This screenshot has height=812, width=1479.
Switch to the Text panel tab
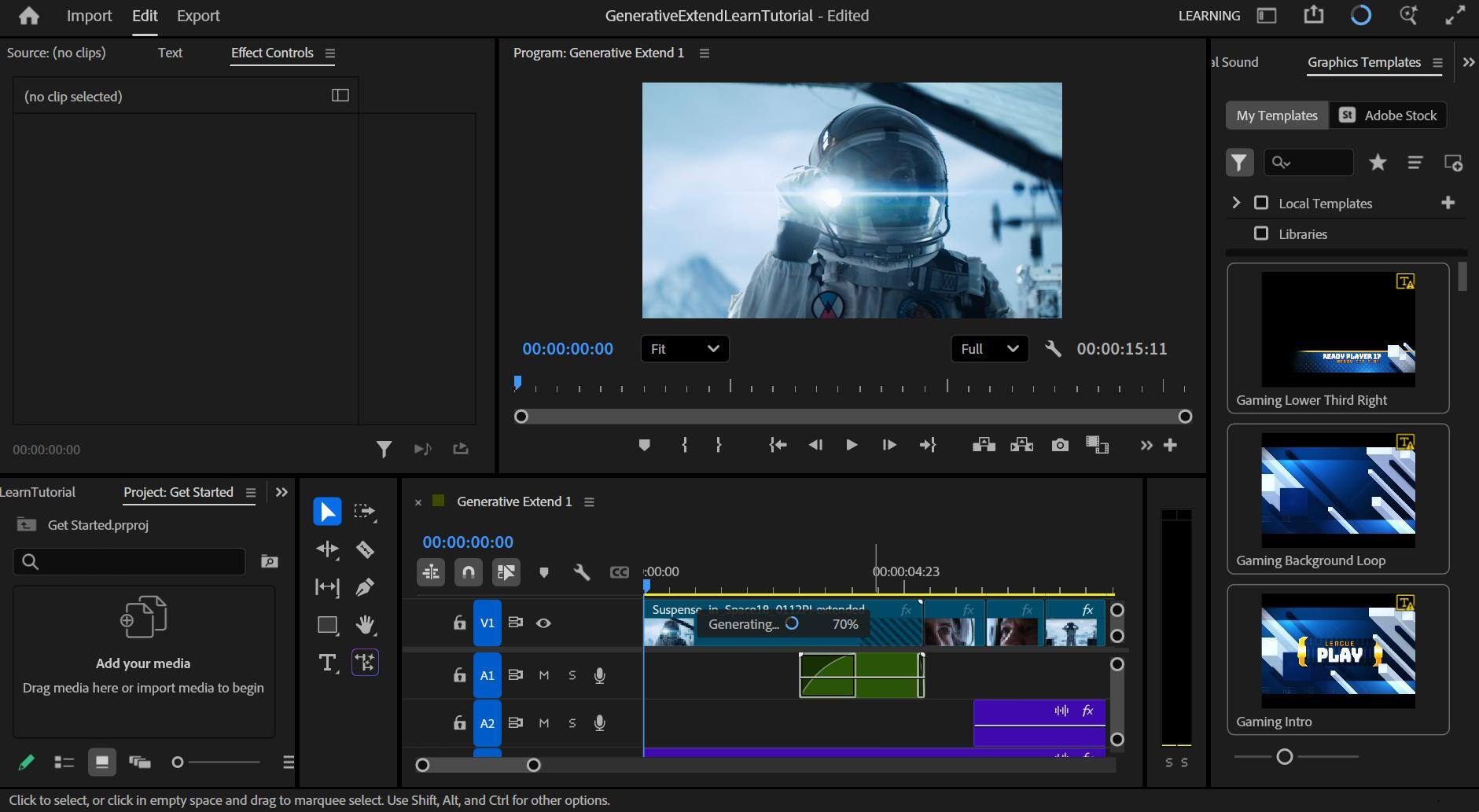[x=170, y=53]
